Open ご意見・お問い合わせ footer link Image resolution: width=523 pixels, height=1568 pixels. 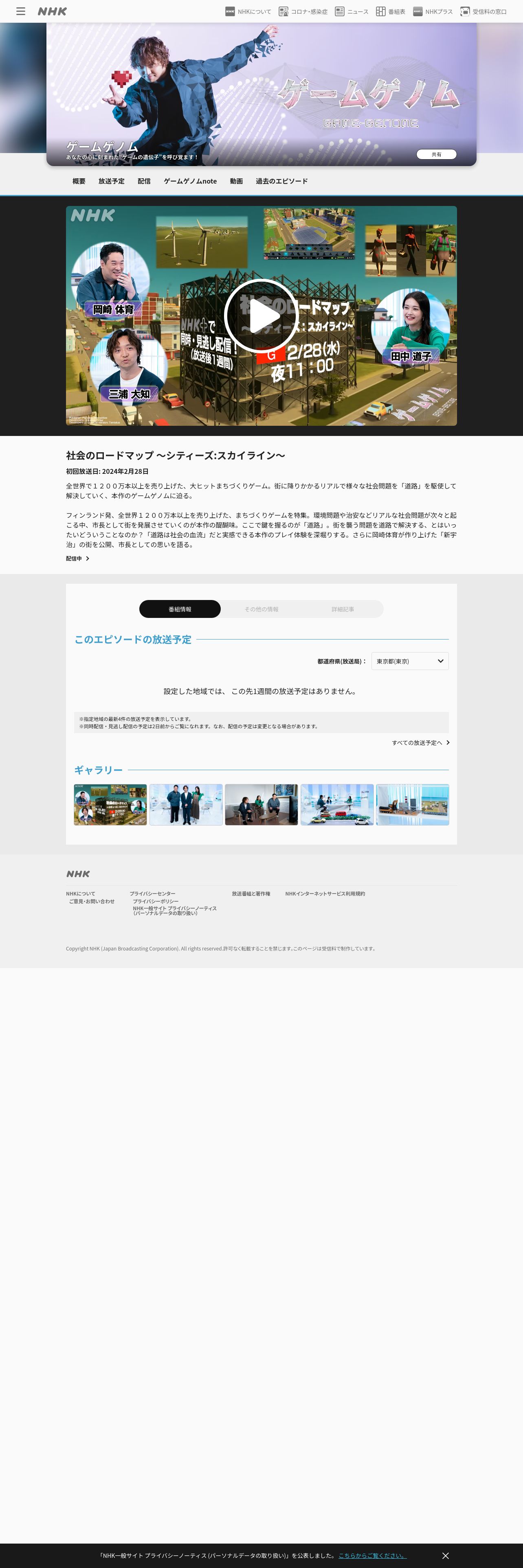coord(91,902)
